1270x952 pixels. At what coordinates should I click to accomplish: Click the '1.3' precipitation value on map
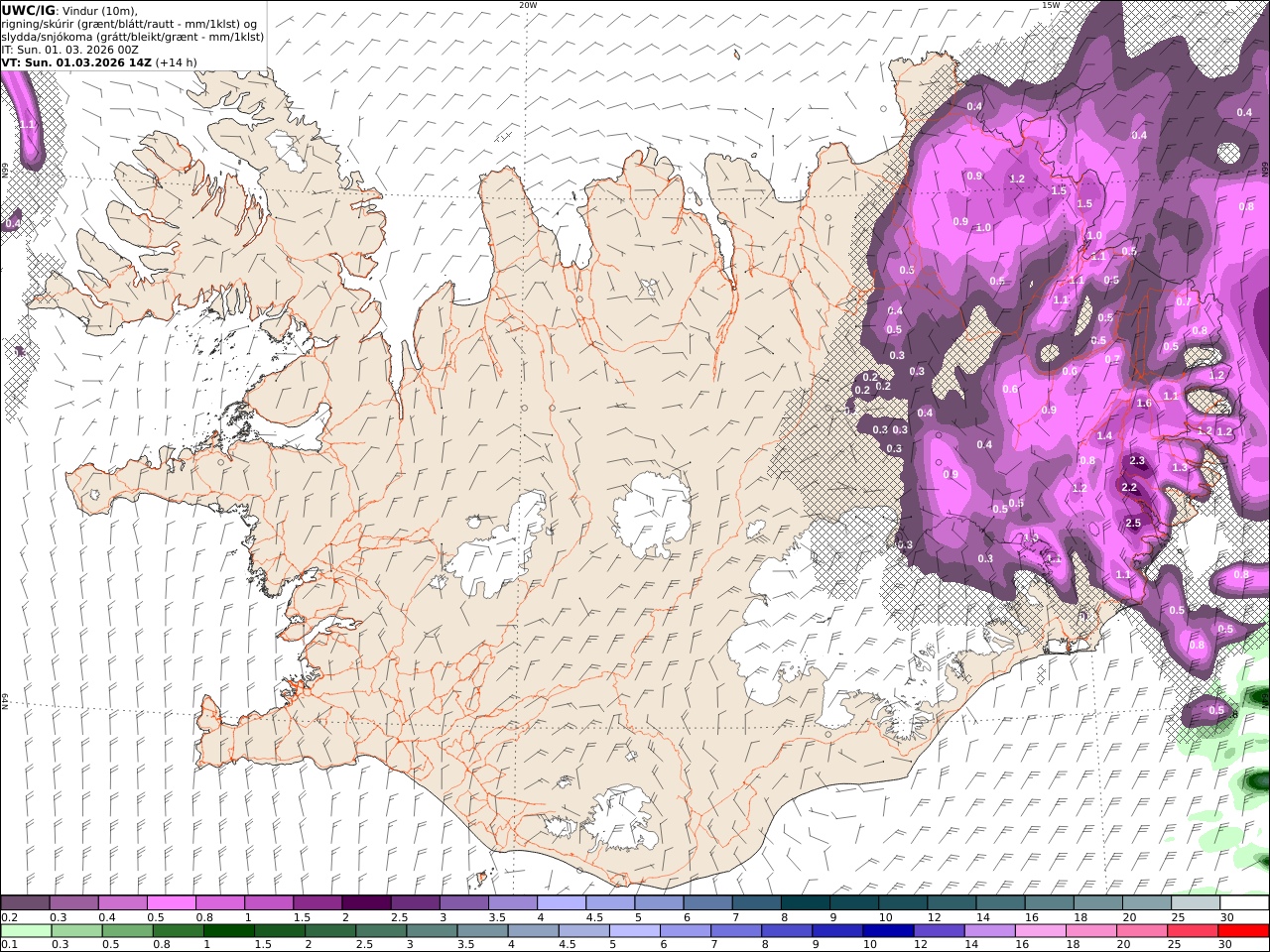point(1180,467)
